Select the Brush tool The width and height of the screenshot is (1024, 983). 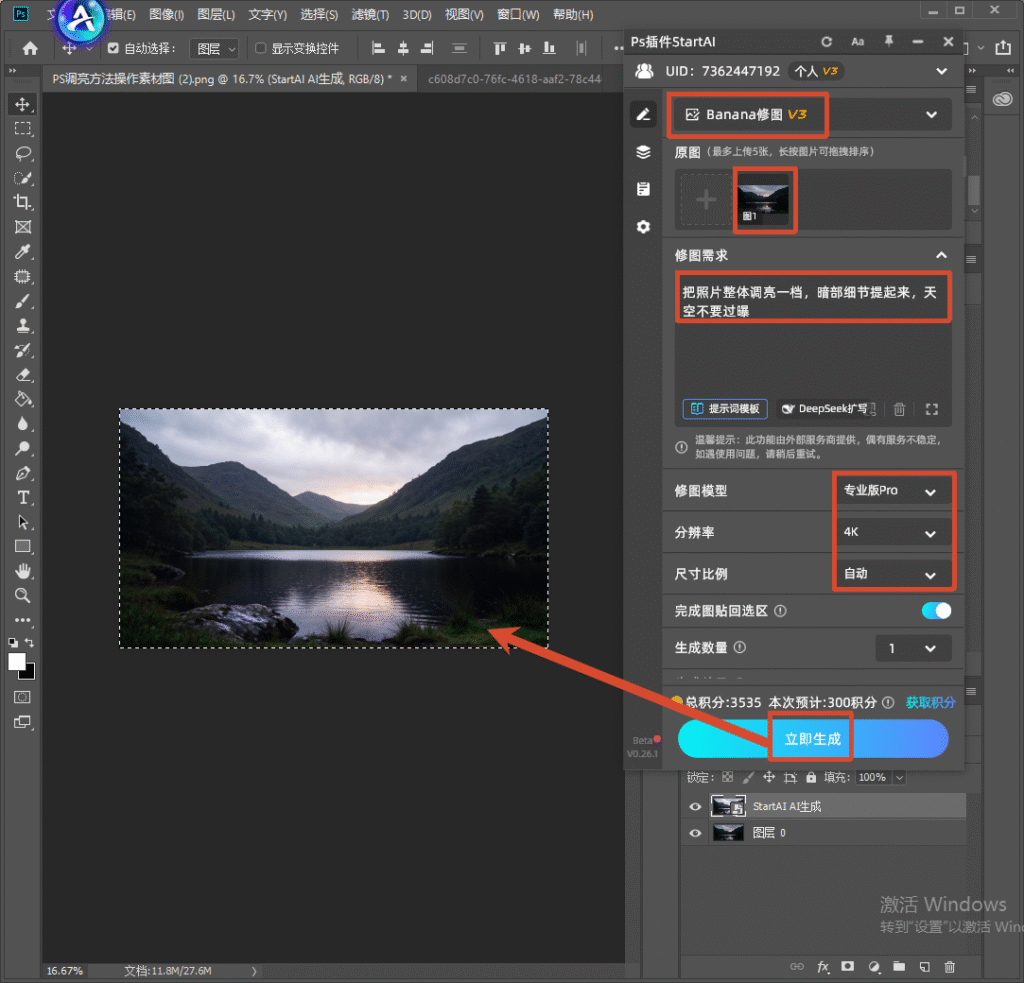click(x=23, y=301)
